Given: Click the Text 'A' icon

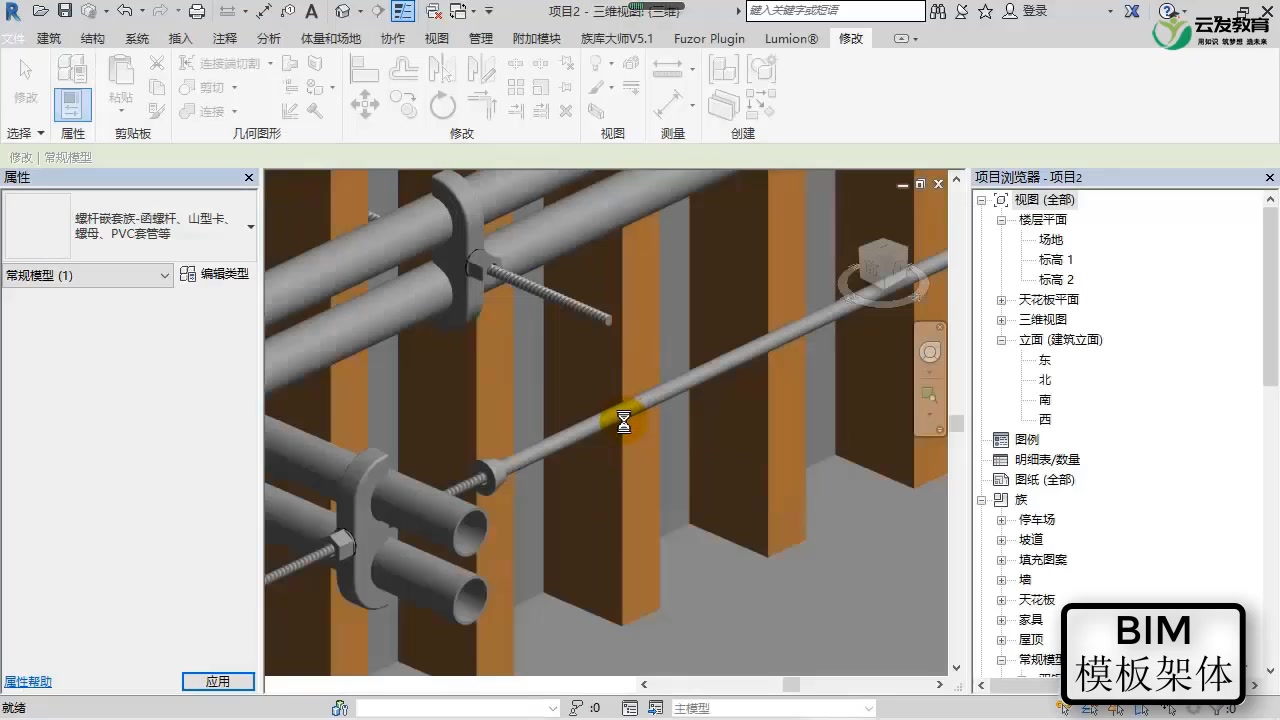Looking at the screenshot, I should click(311, 11).
